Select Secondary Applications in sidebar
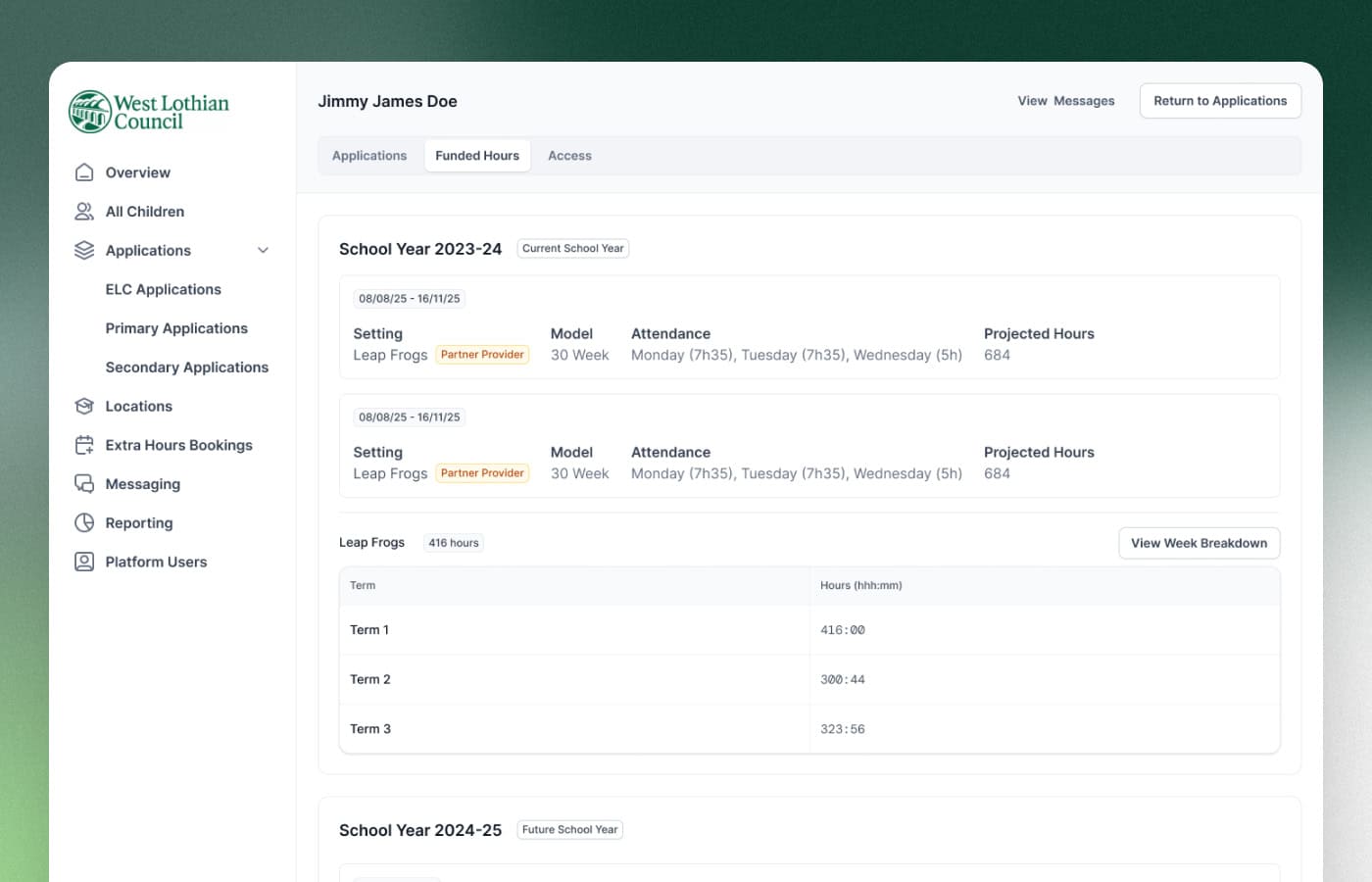Image resolution: width=1372 pixels, height=882 pixels. coord(186,367)
